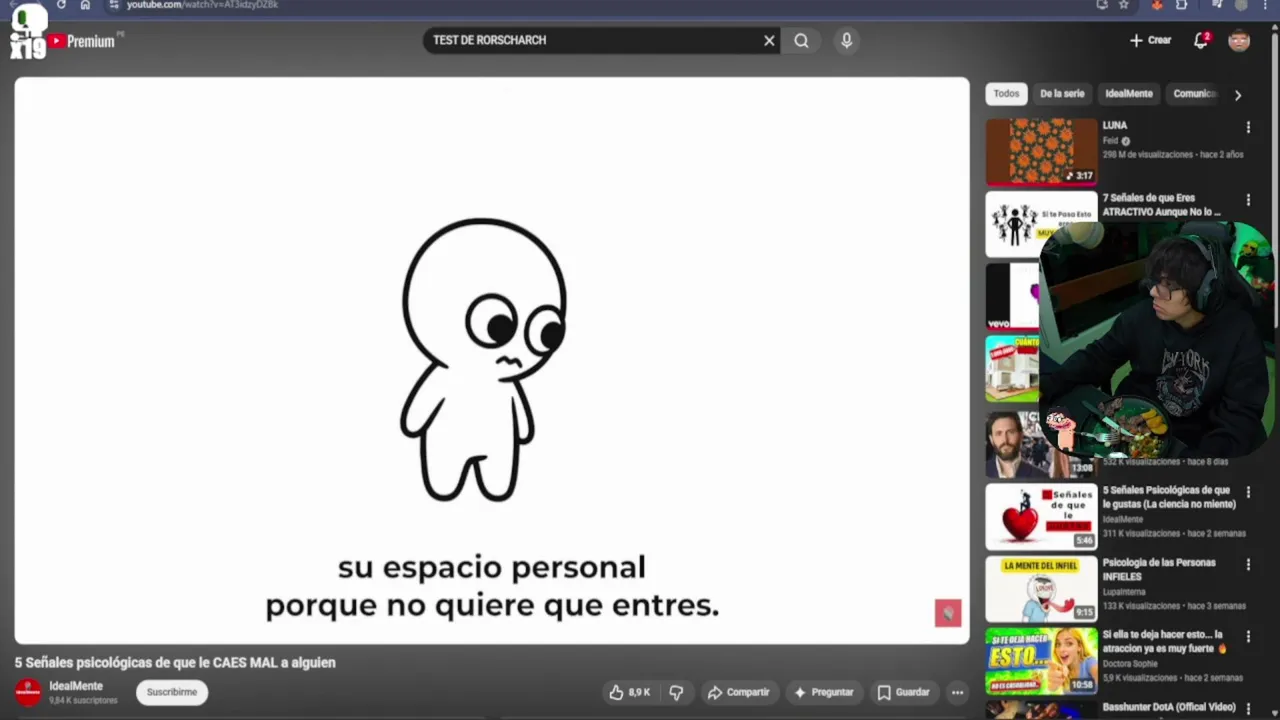Bookmark this page with the star
1280x720 pixels.
coord(1124,5)
